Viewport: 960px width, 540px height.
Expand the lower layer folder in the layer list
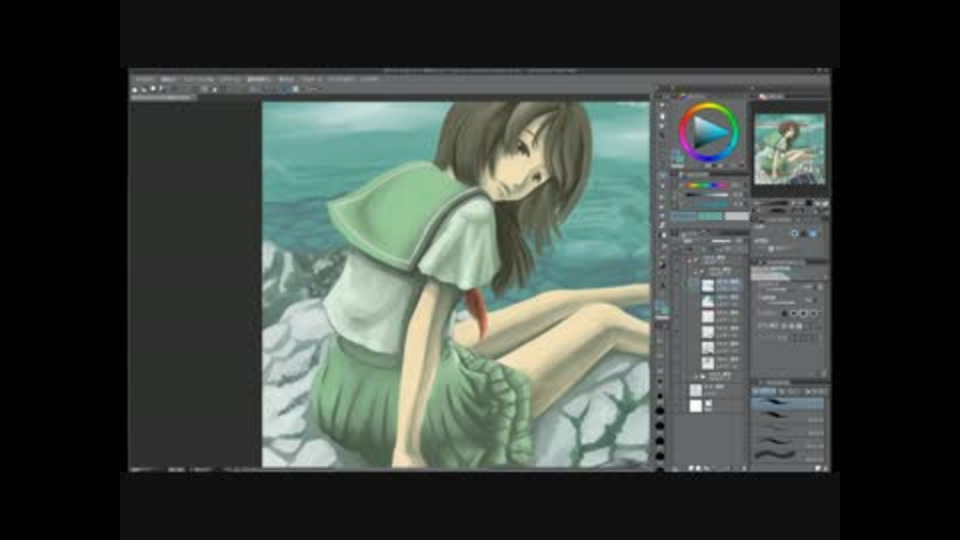coord(696,377)
